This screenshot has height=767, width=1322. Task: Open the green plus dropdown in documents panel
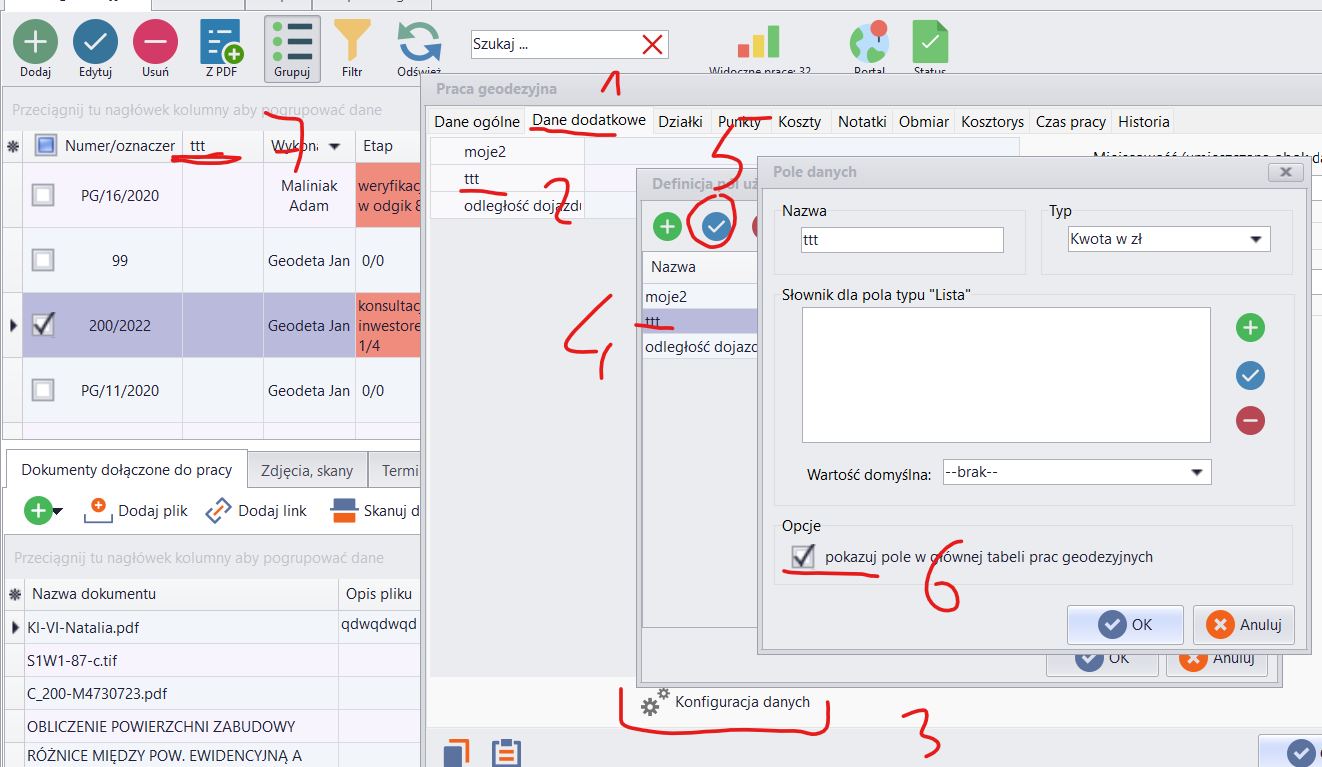point(43,511)
